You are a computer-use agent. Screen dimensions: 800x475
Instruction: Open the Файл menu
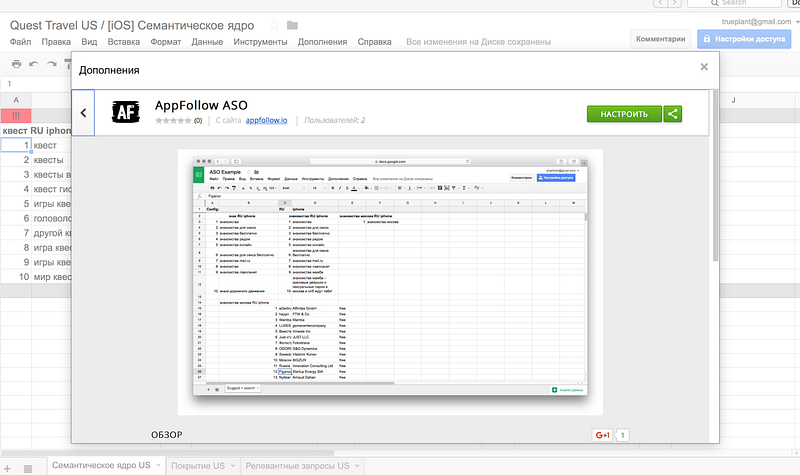click(20, 42)
